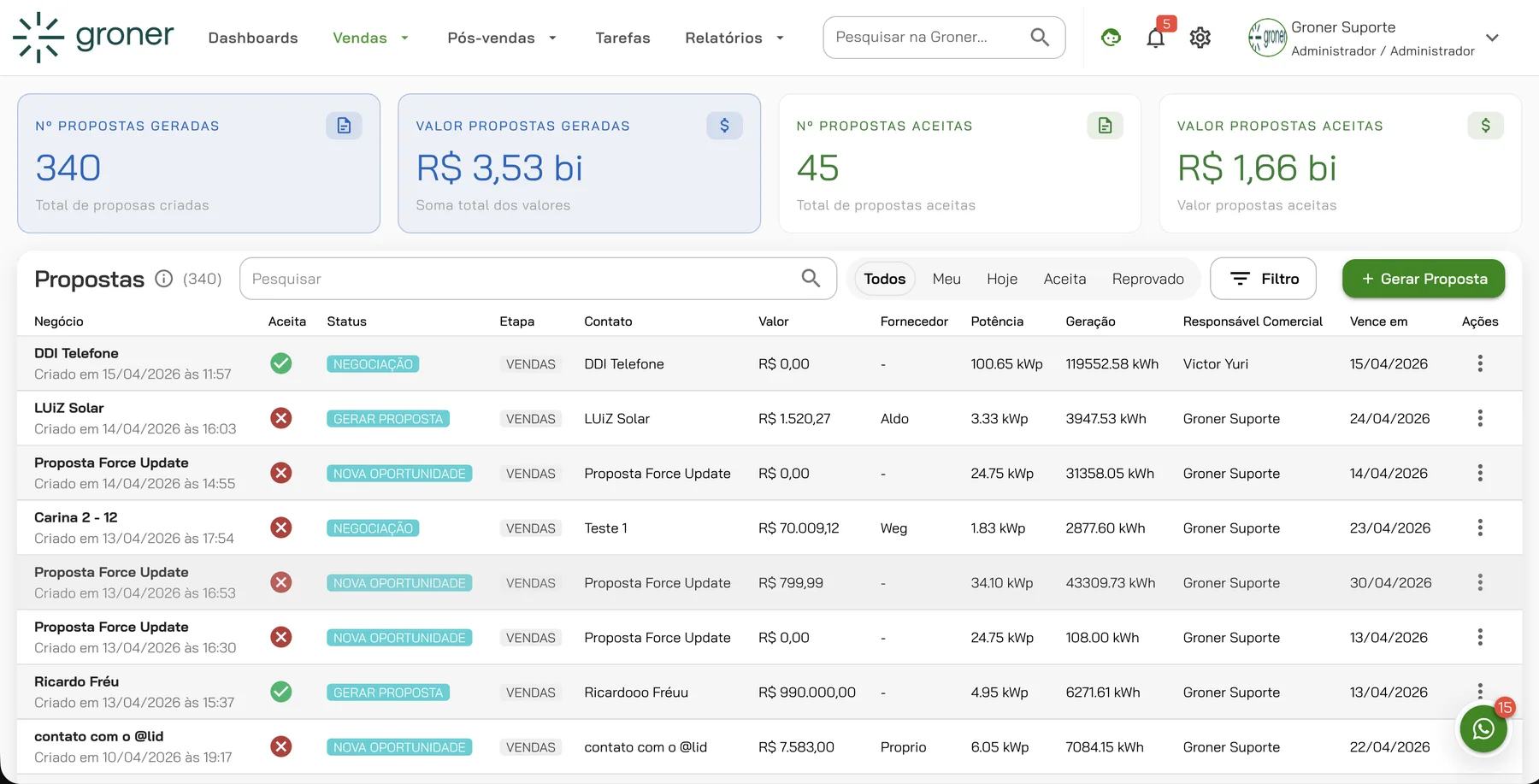
Task: Open notifications bell with 5 badge
Action: click(1156, 38)
